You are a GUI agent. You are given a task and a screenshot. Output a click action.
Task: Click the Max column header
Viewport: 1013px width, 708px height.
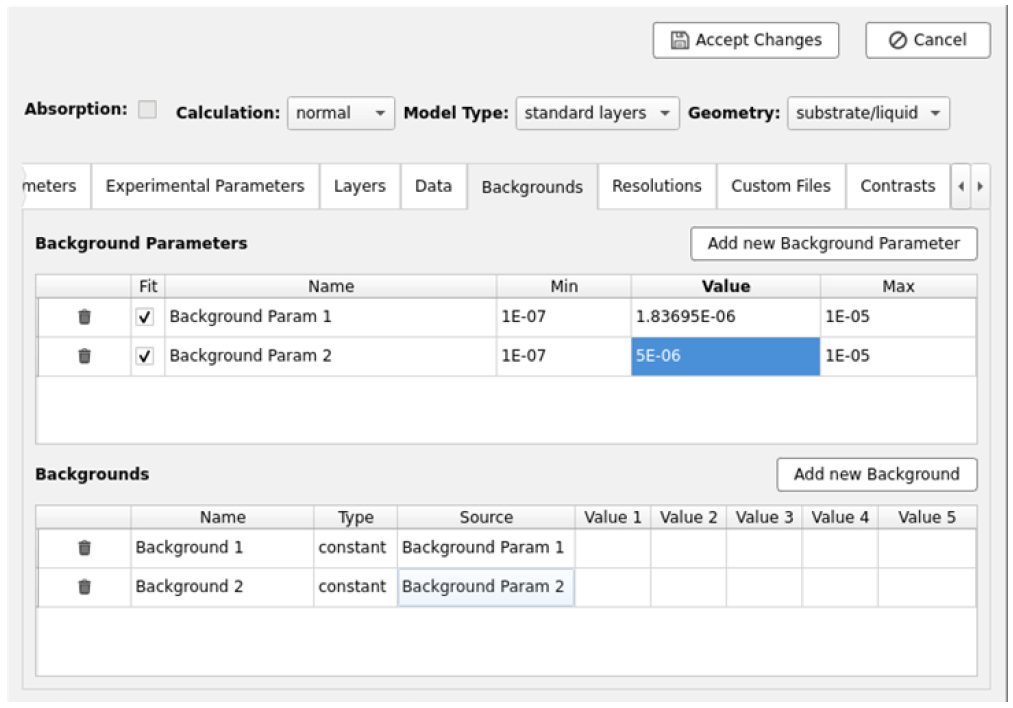click(898, 286)
